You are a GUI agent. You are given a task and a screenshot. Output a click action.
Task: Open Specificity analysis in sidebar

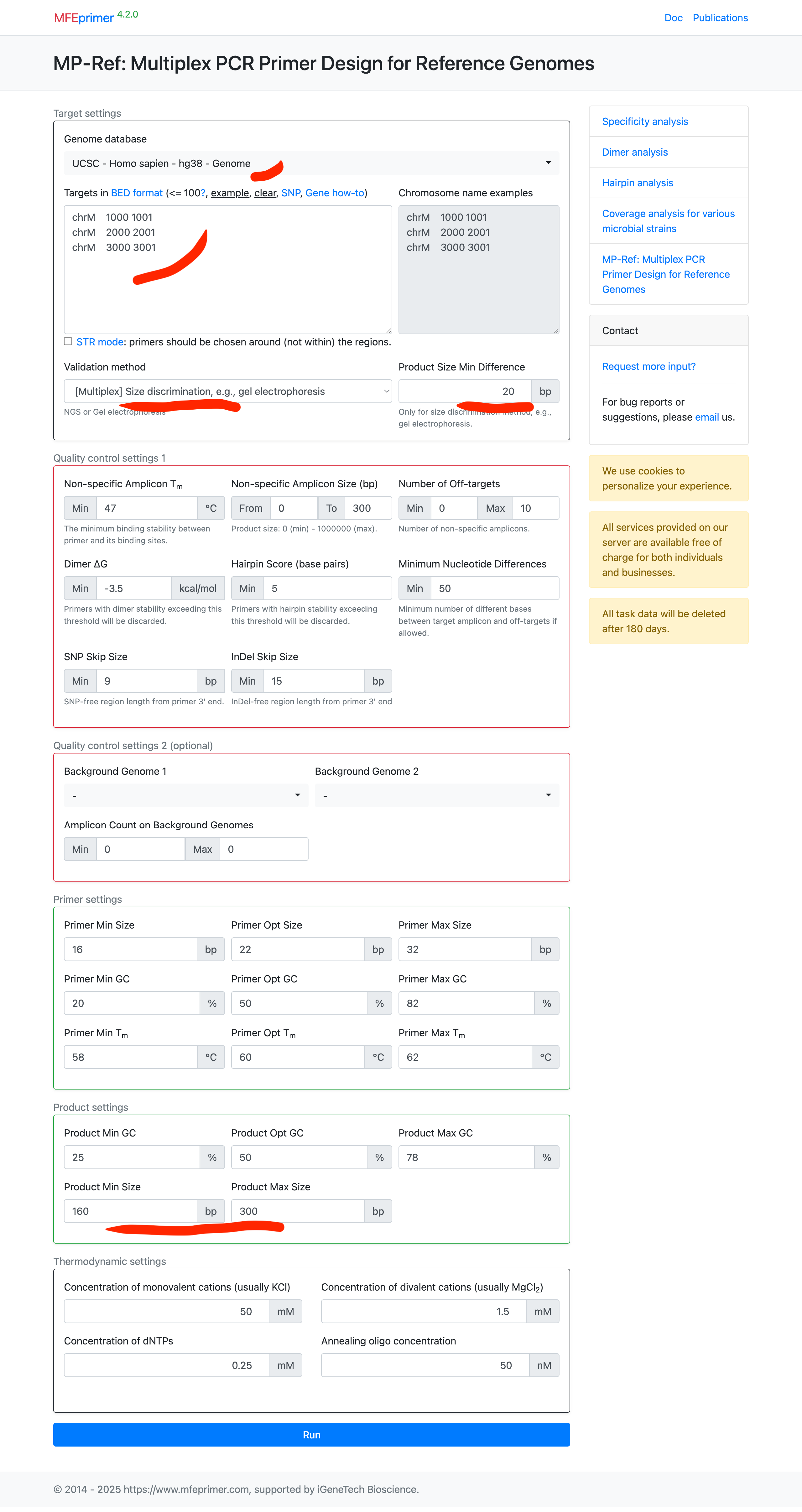pyautogui.click(x=645, y=122)
